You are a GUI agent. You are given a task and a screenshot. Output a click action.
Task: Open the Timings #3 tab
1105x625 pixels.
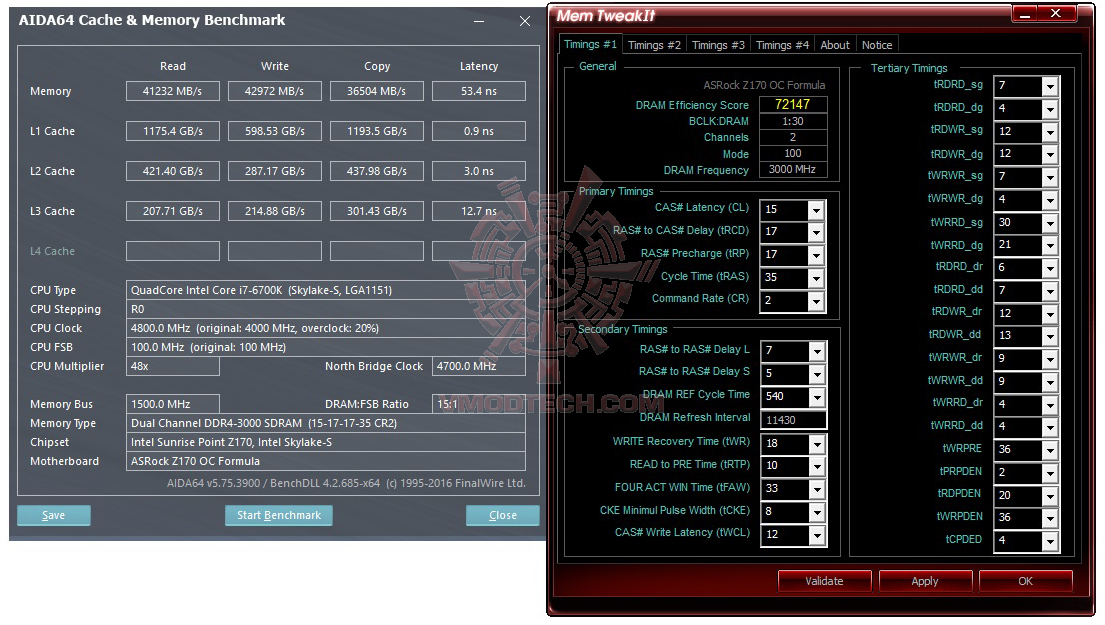718,45
